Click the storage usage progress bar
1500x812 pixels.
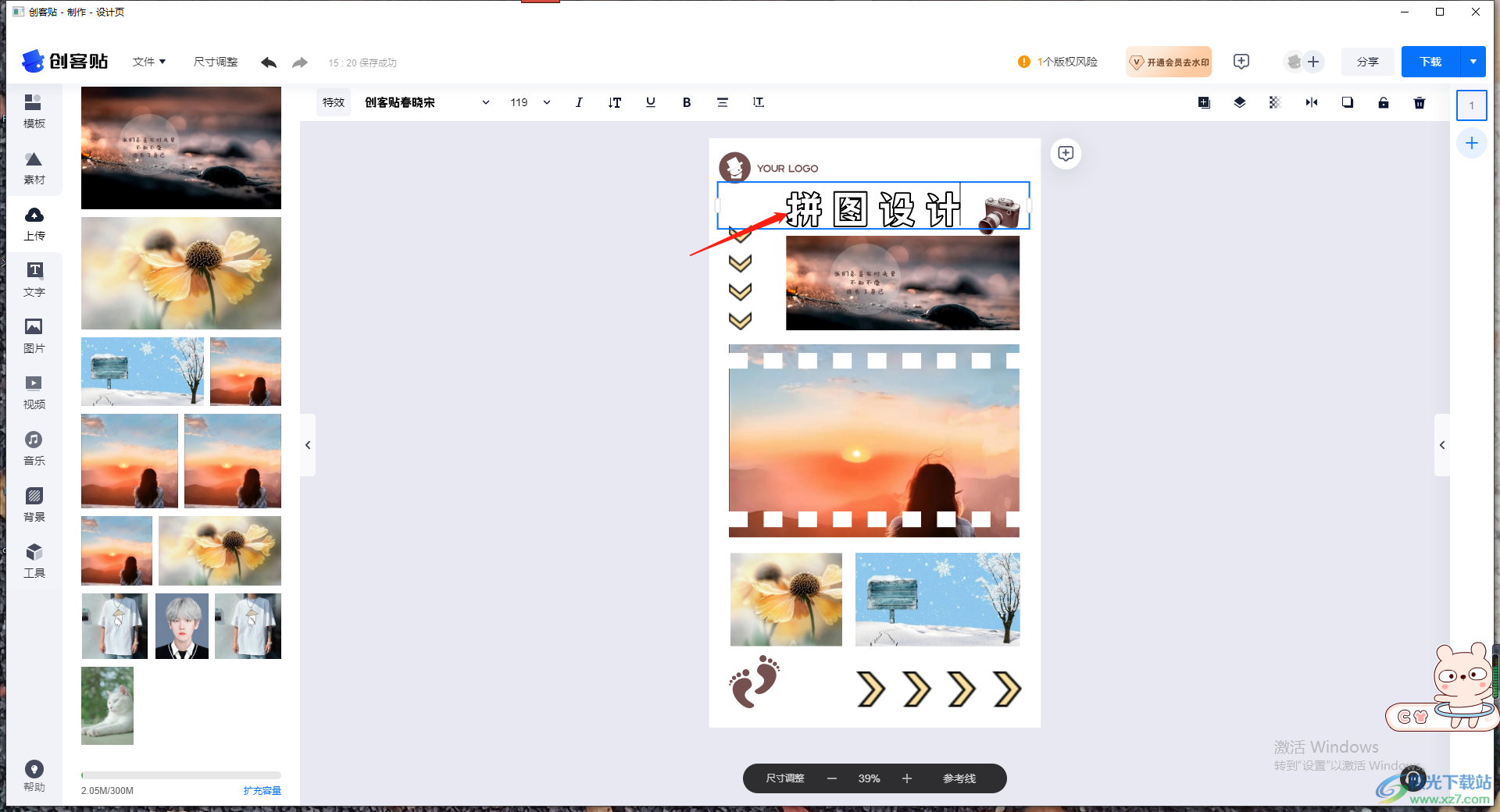point(181,775)
